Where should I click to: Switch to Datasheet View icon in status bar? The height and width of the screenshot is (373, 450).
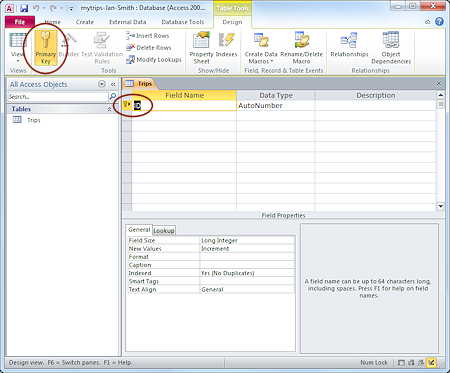tap(402, 362)
